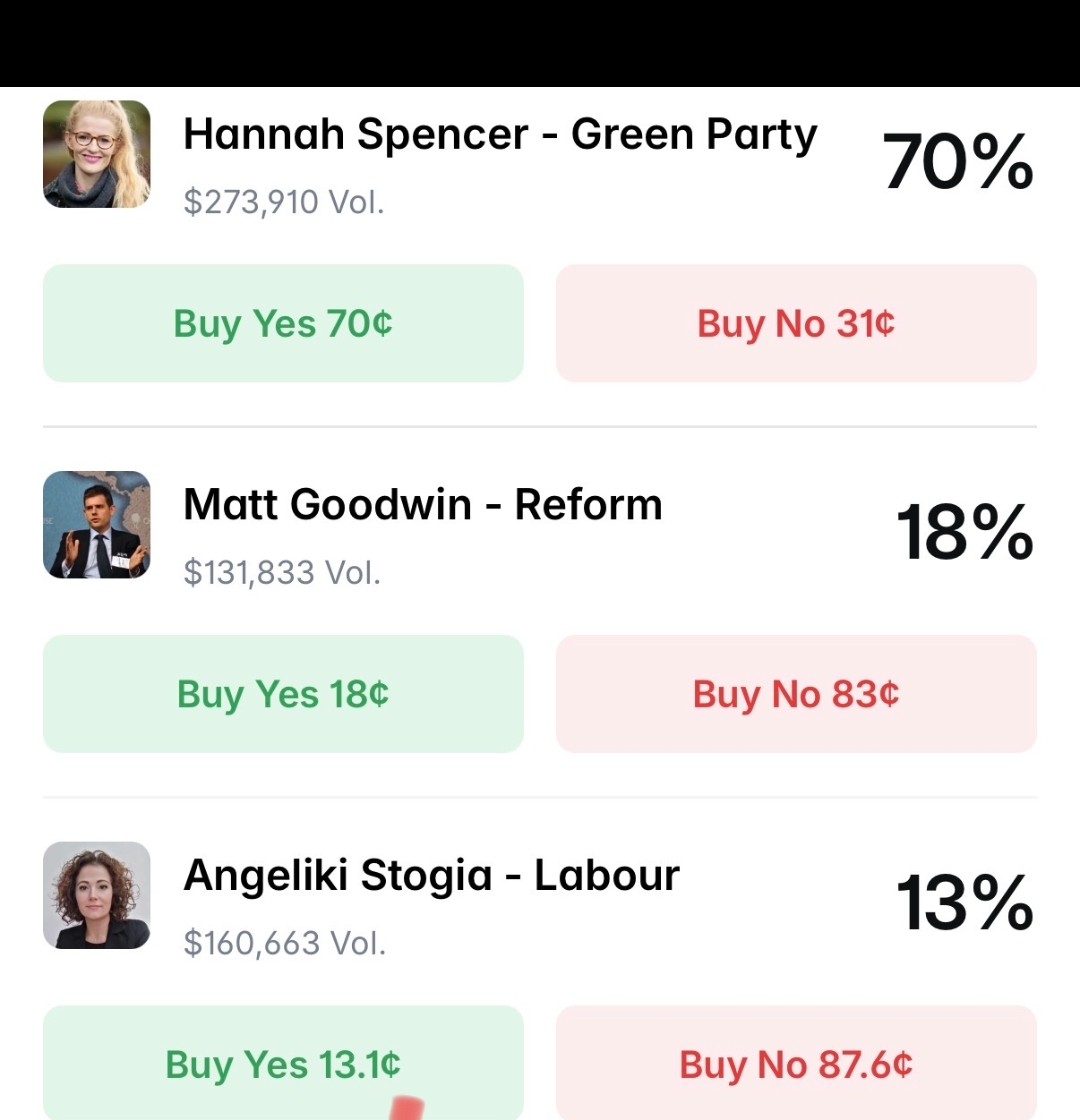The image size is (1080, 1120).
Task: Tap the profile photo beside Matt Goodwin
Action: (97, 525)
